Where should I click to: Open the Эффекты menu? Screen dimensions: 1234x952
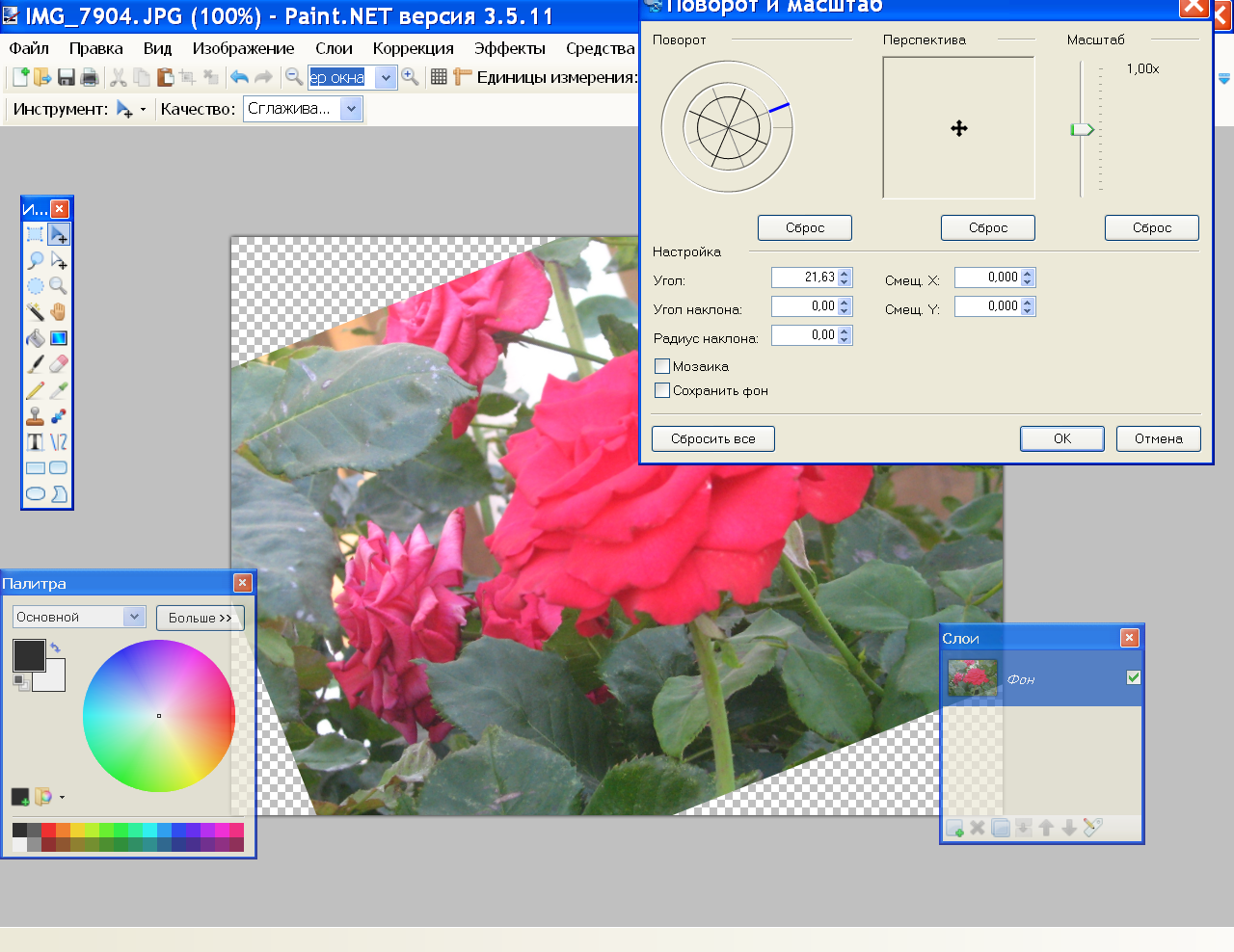(509, 48)
